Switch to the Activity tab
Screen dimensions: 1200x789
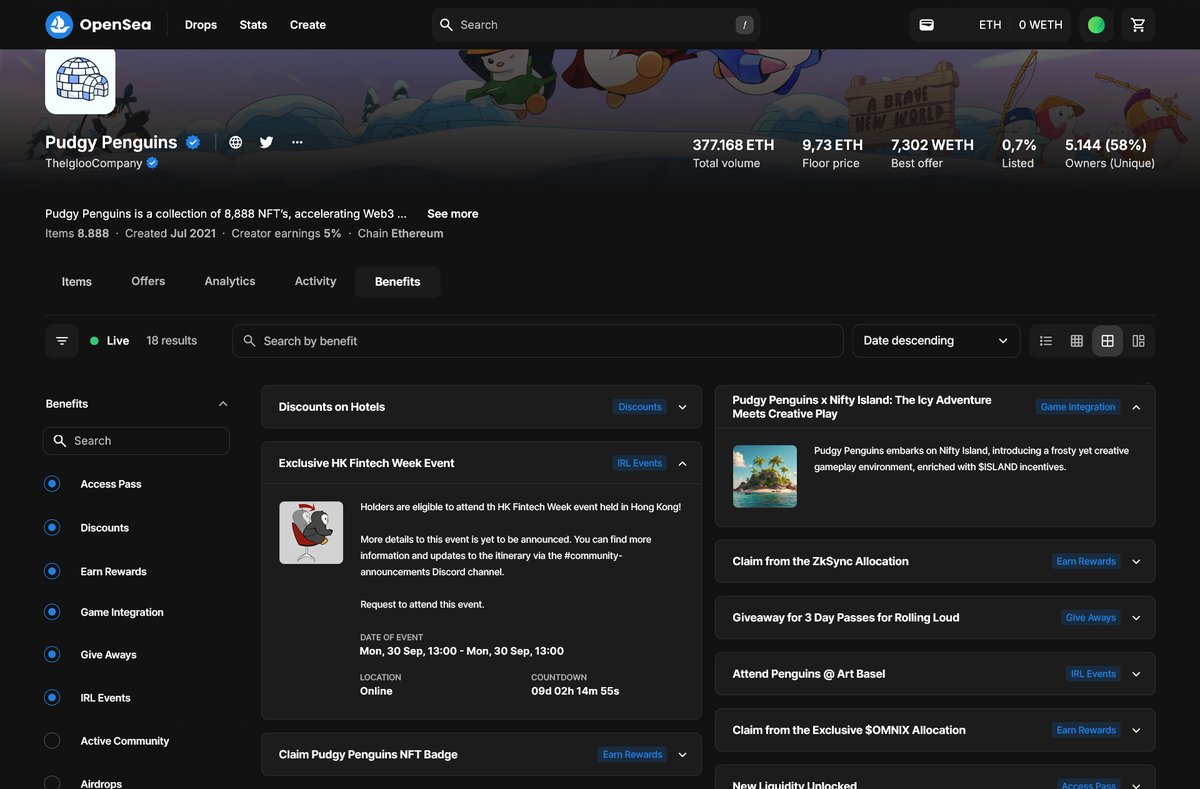(316, 282)
